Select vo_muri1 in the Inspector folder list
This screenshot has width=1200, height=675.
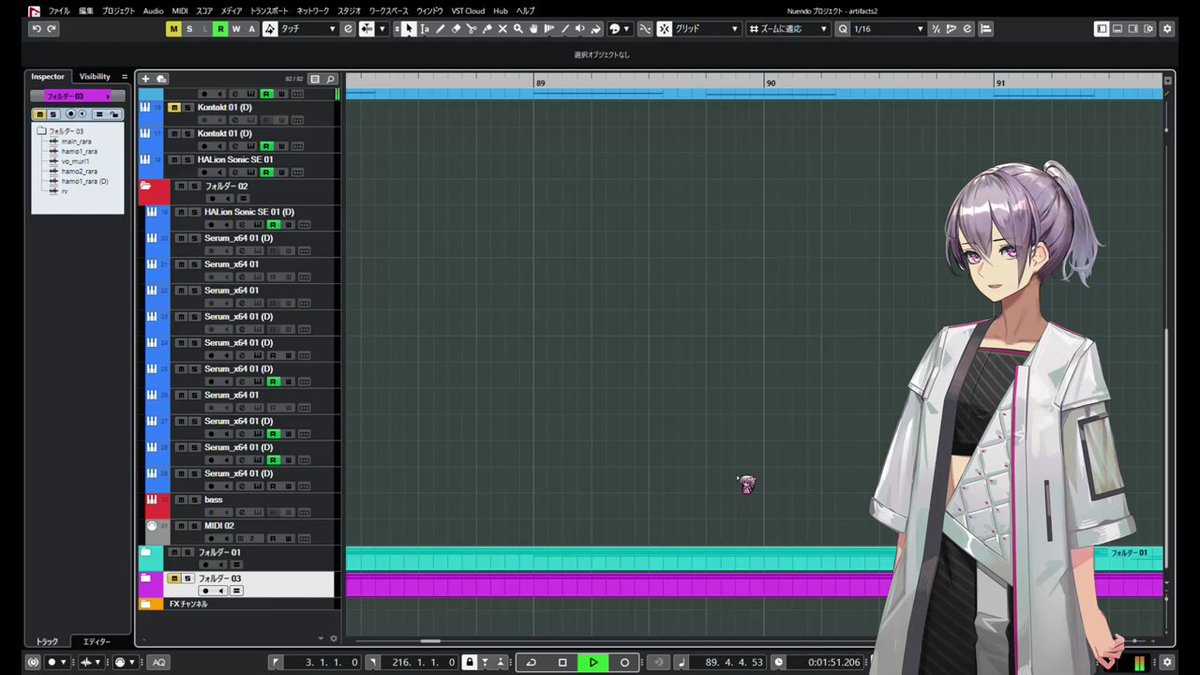[x=75, y=161]
